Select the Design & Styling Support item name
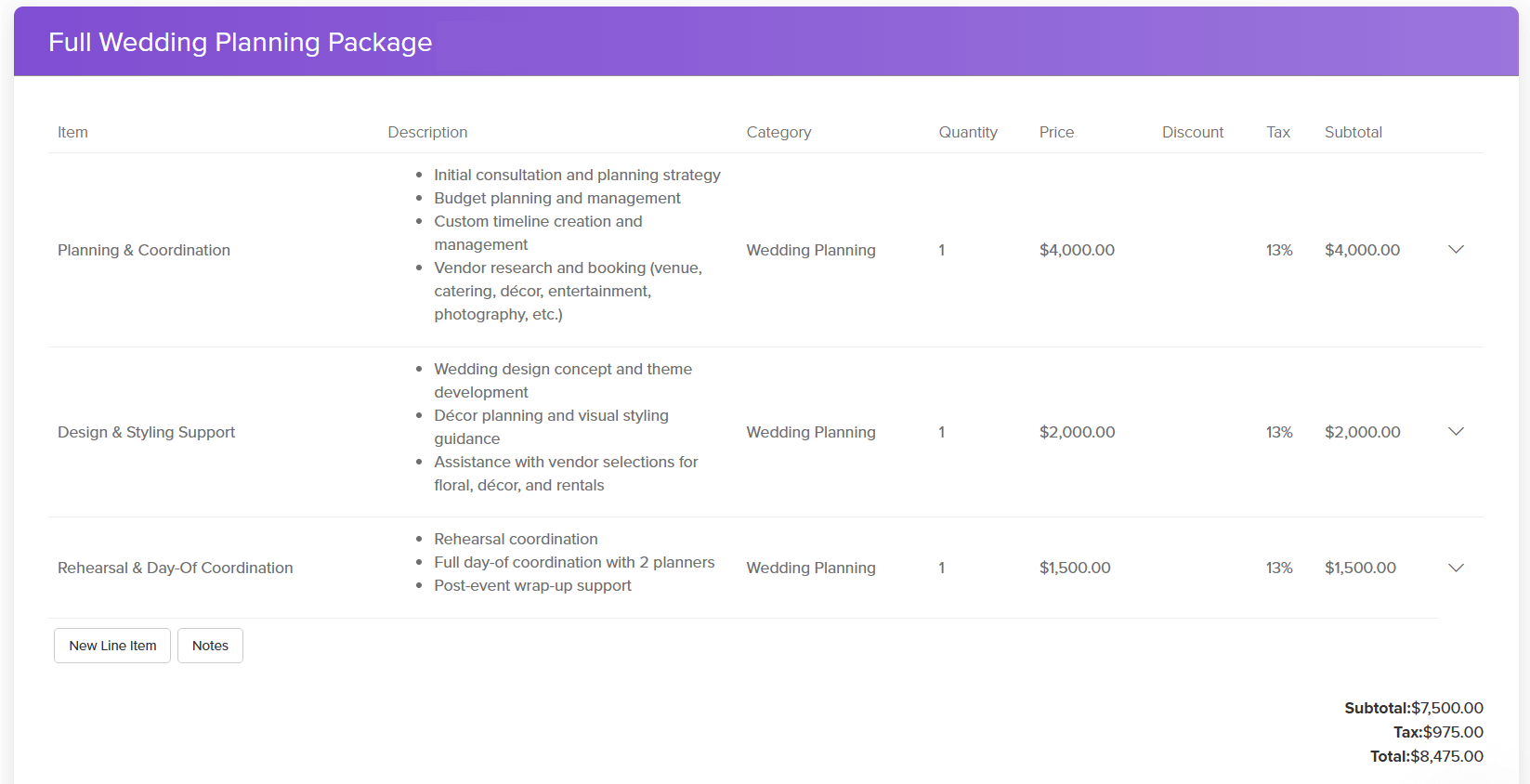 [146, 432]
